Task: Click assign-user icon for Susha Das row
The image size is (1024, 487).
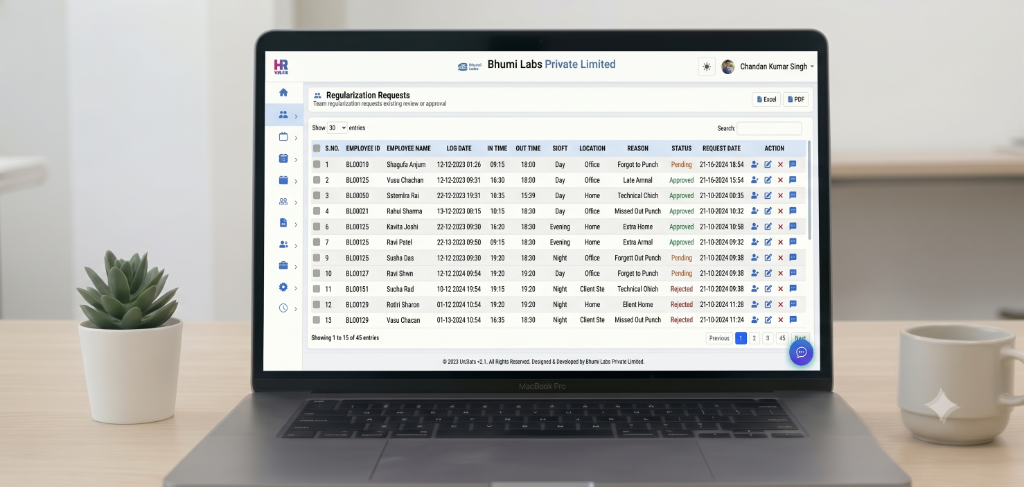Action: point(754,258)
